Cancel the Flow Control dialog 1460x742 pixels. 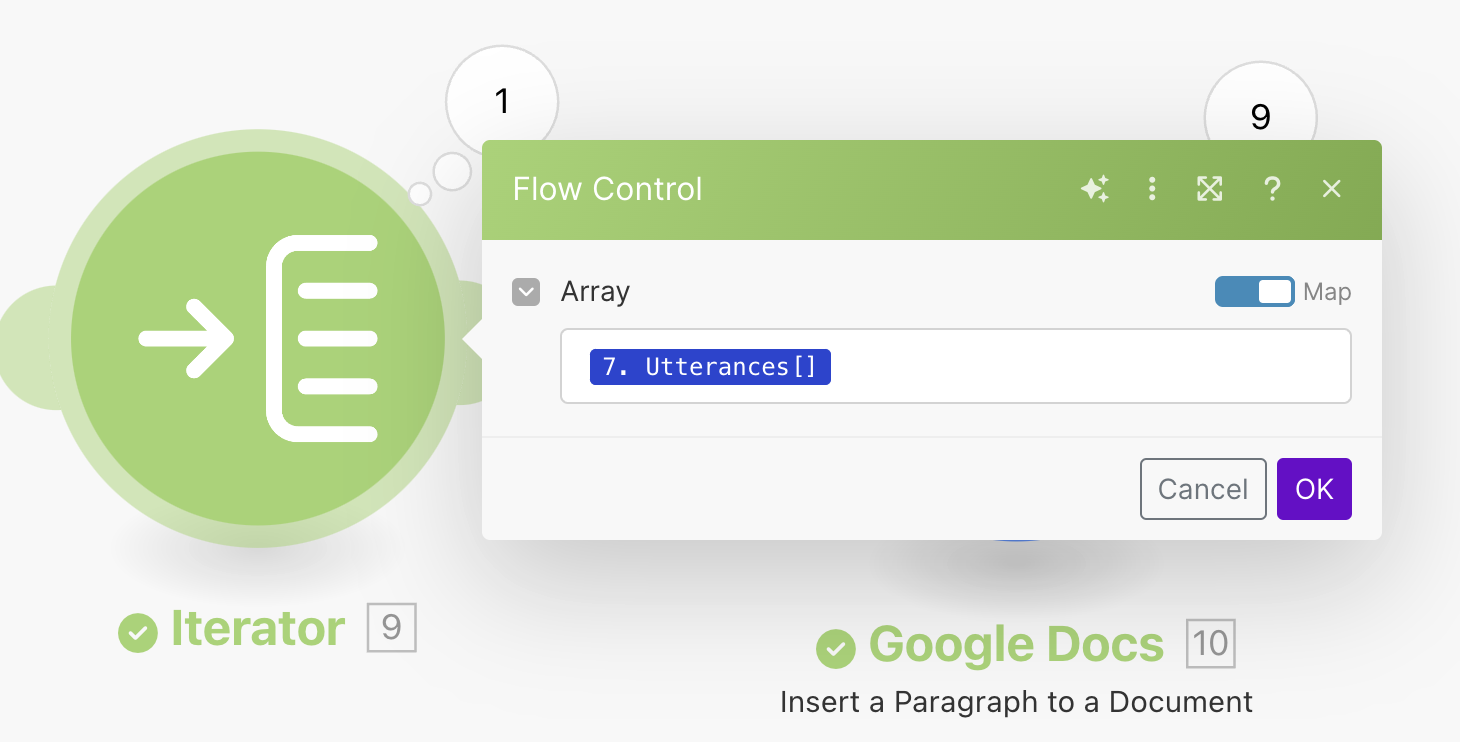1203,489
